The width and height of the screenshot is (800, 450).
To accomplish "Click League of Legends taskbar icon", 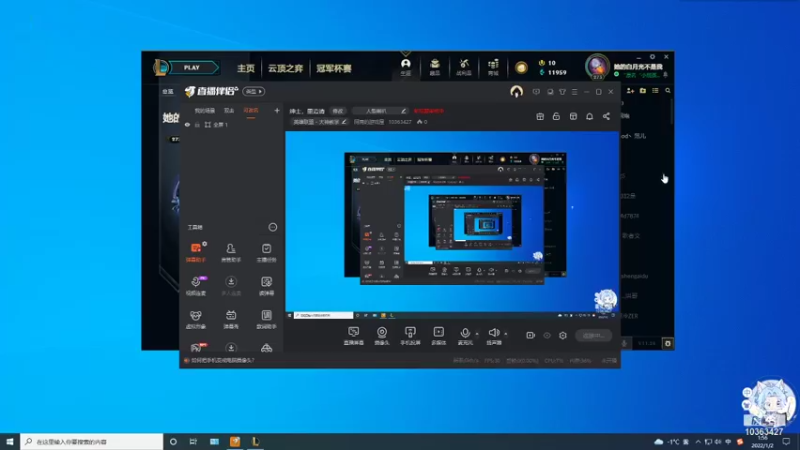I will (x=256, y=441).
